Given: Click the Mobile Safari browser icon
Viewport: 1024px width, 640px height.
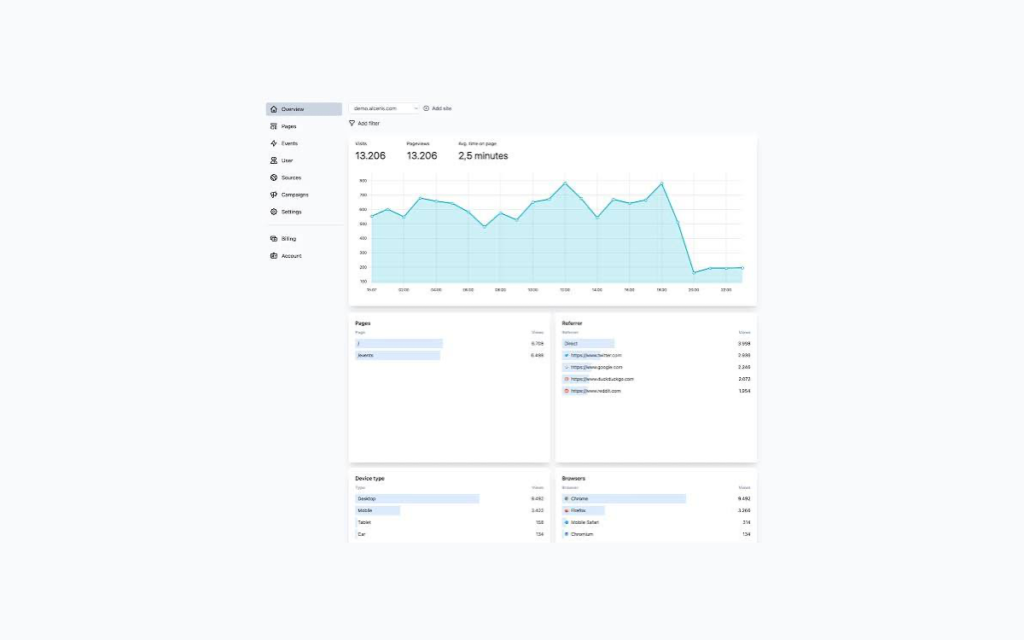Looking at the screenshot, I should coord(566,522).
